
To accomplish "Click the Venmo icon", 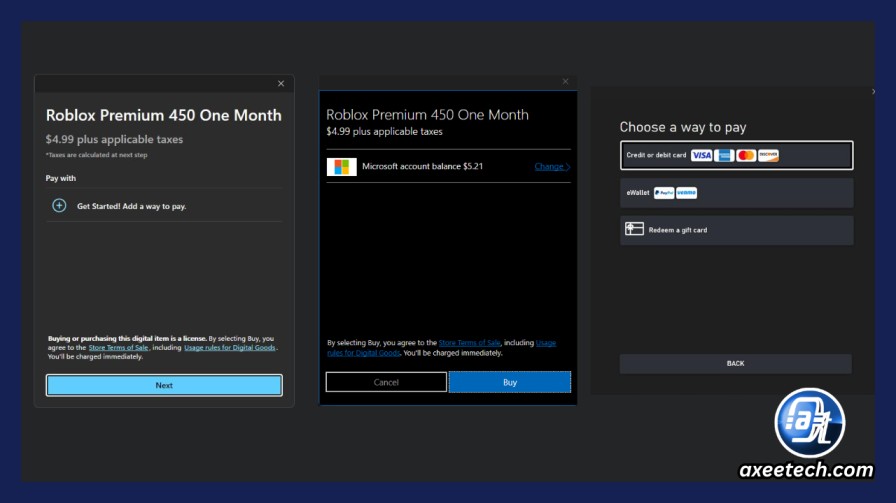I will tap(686, 193).
